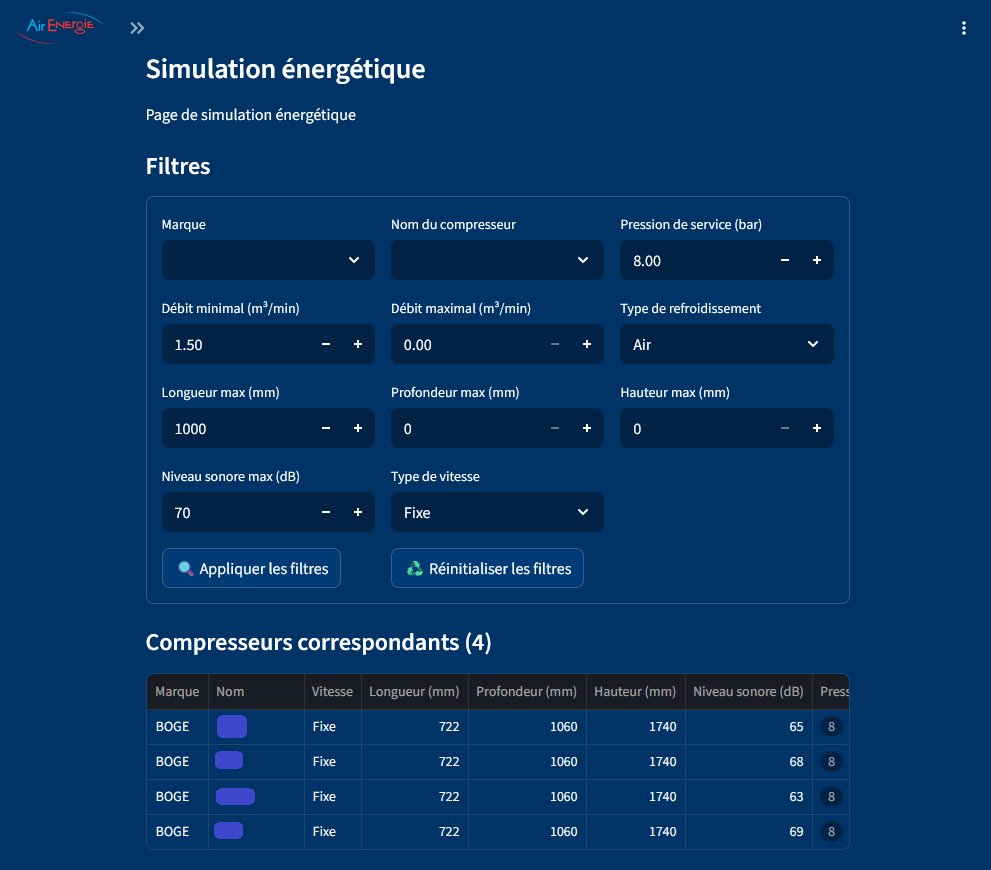Sort table by Profondeur (mm) header
This screenshot has width=991, height=870.
[x=526, y=691]
